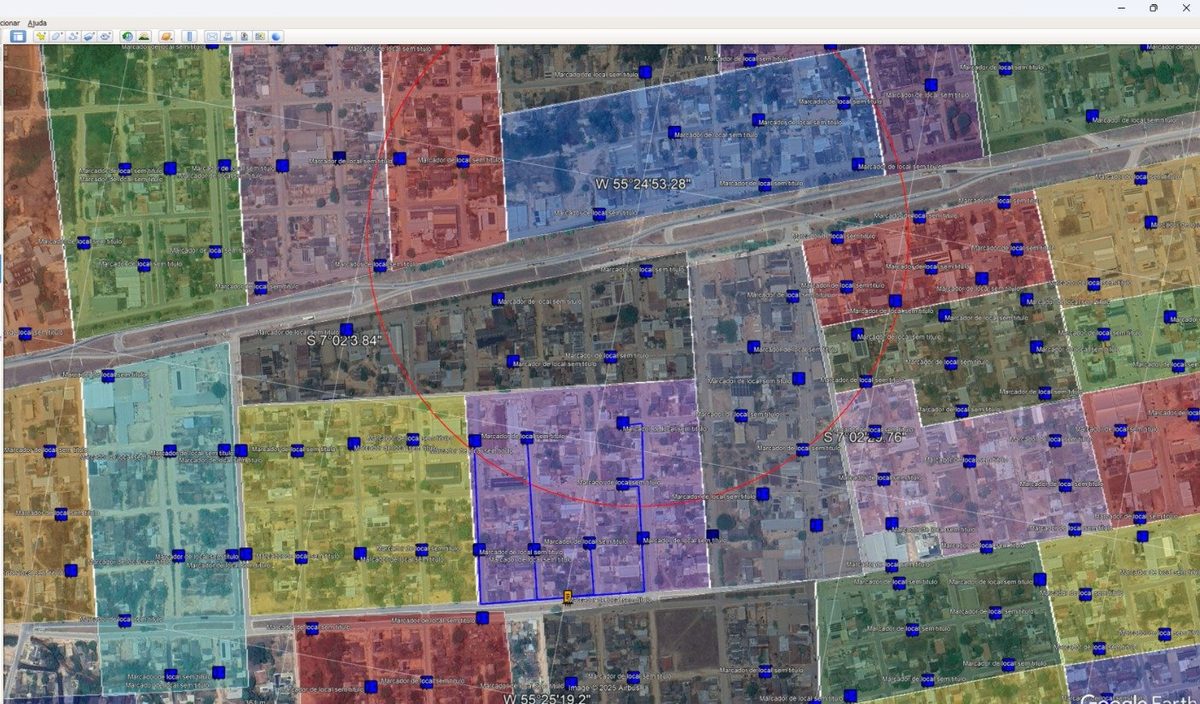Click the Save Image toolbar icon

pos(244,36)
